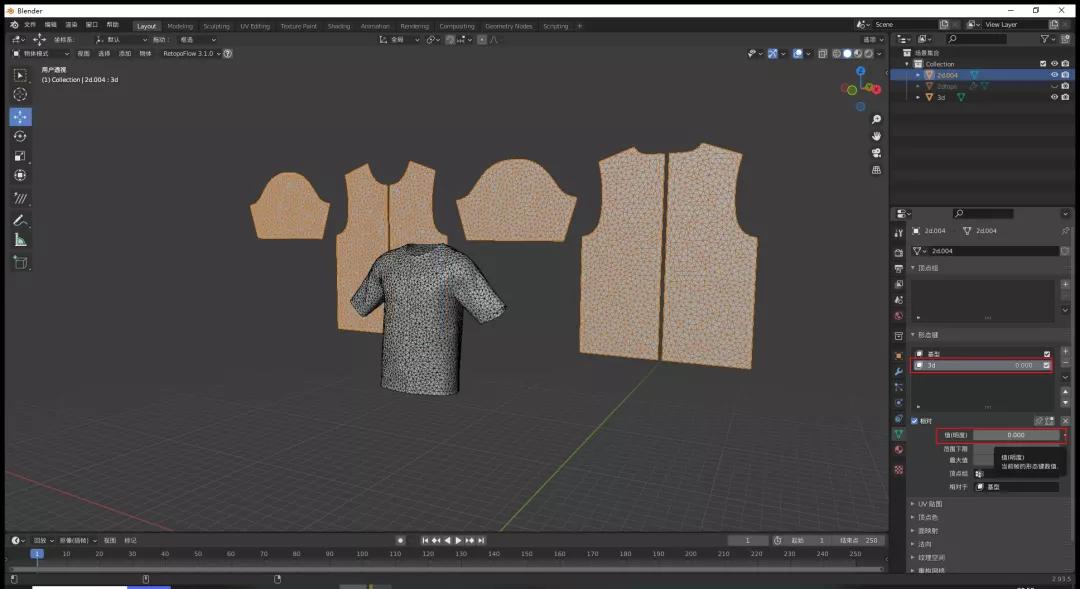Click the RetopoFlow 3.1.0 button in the header
This screenshot has height=589, width=1080.
pos(190,54)
